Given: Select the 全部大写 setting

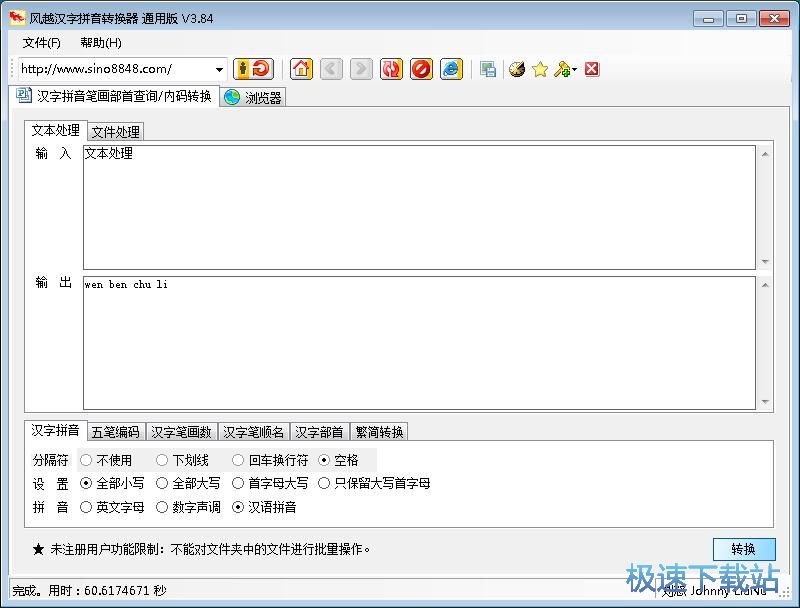Looking at the screenshot, I should 188,483.
